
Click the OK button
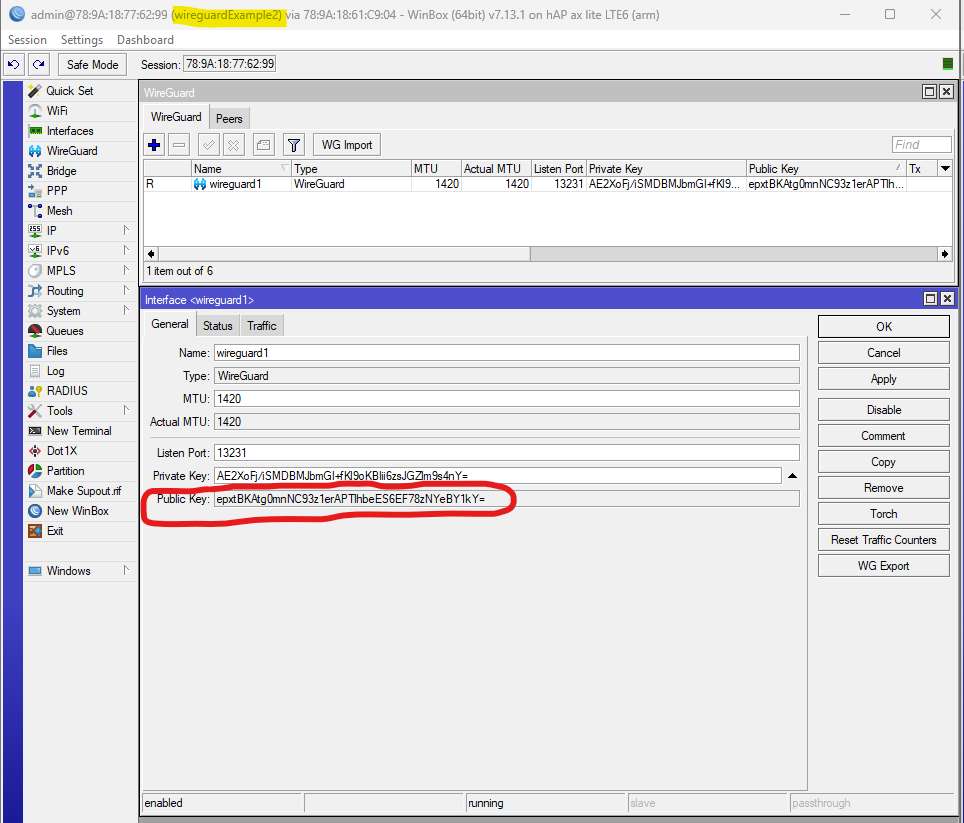(883, 326)
